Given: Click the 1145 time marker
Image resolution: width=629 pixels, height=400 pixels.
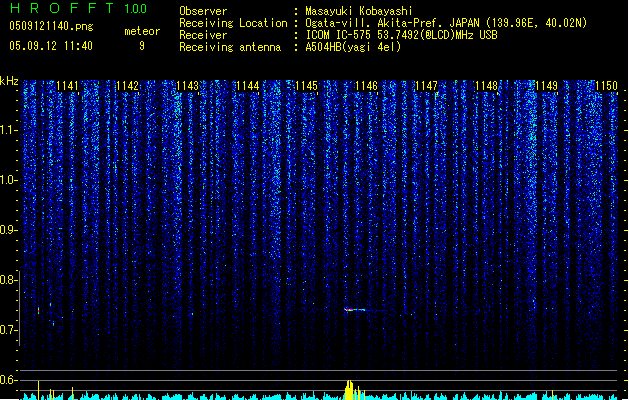Looking at the screenshot, I should tap(306, 86).
